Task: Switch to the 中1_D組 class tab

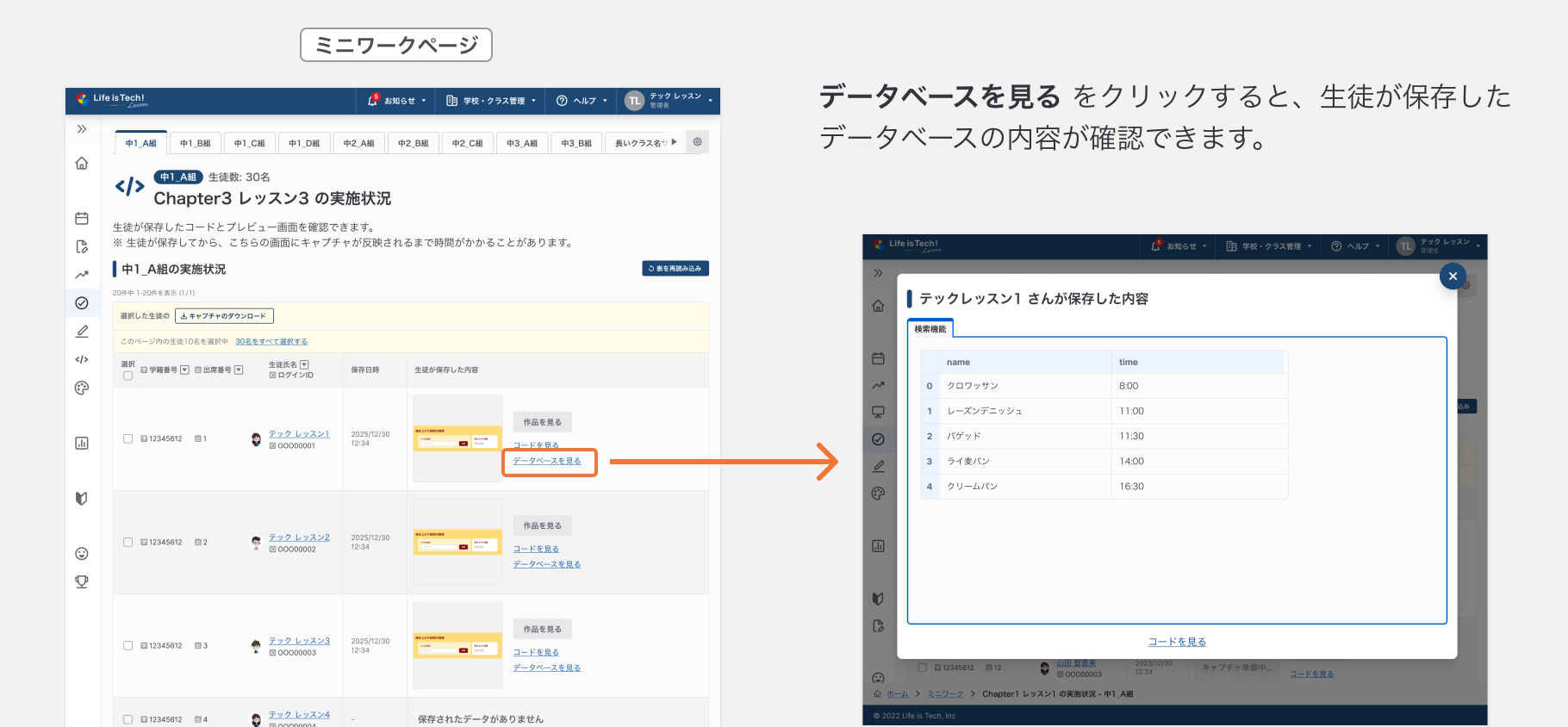Action: (304, 143)
